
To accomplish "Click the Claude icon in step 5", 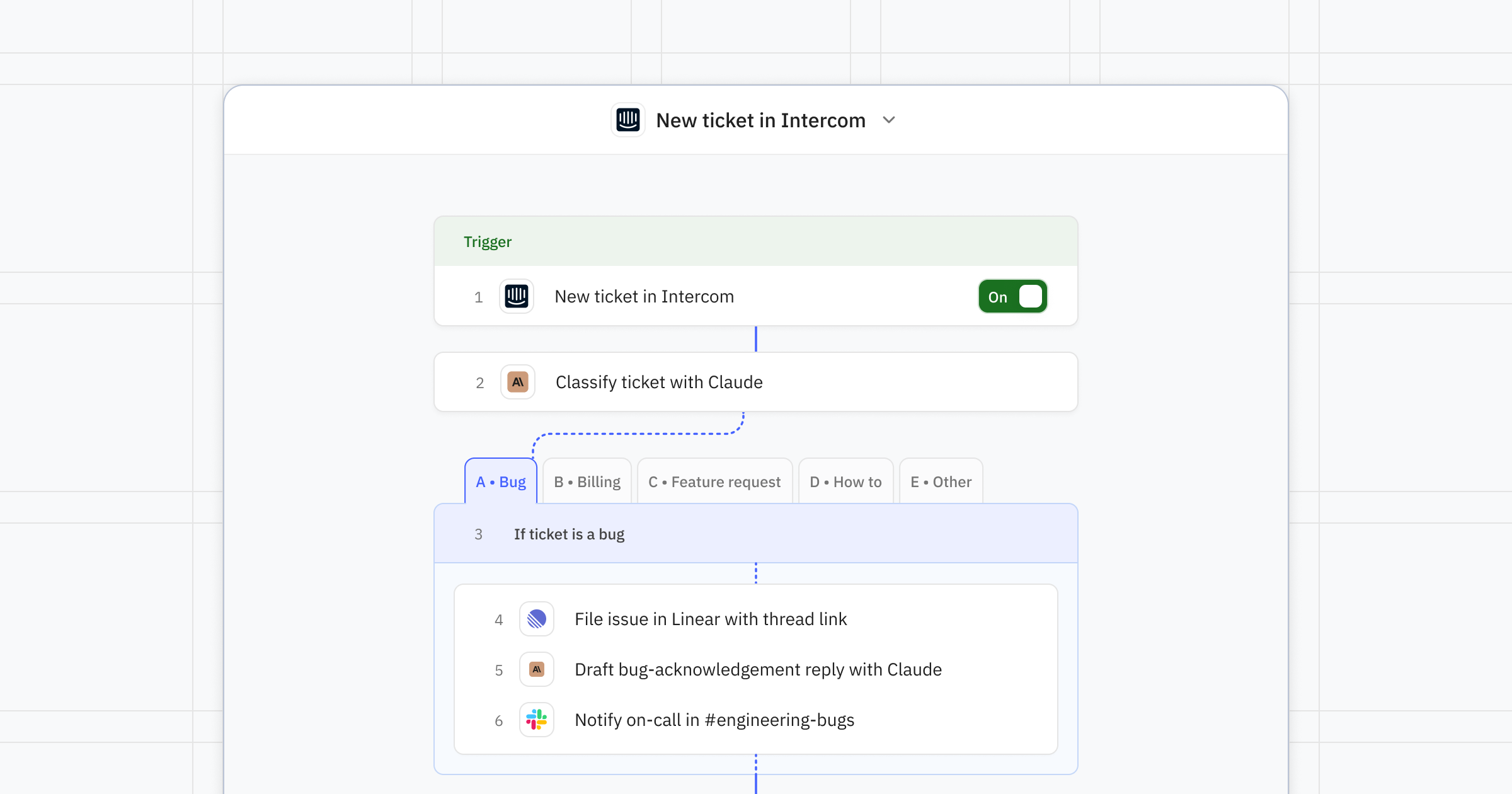I will [537, 669].
